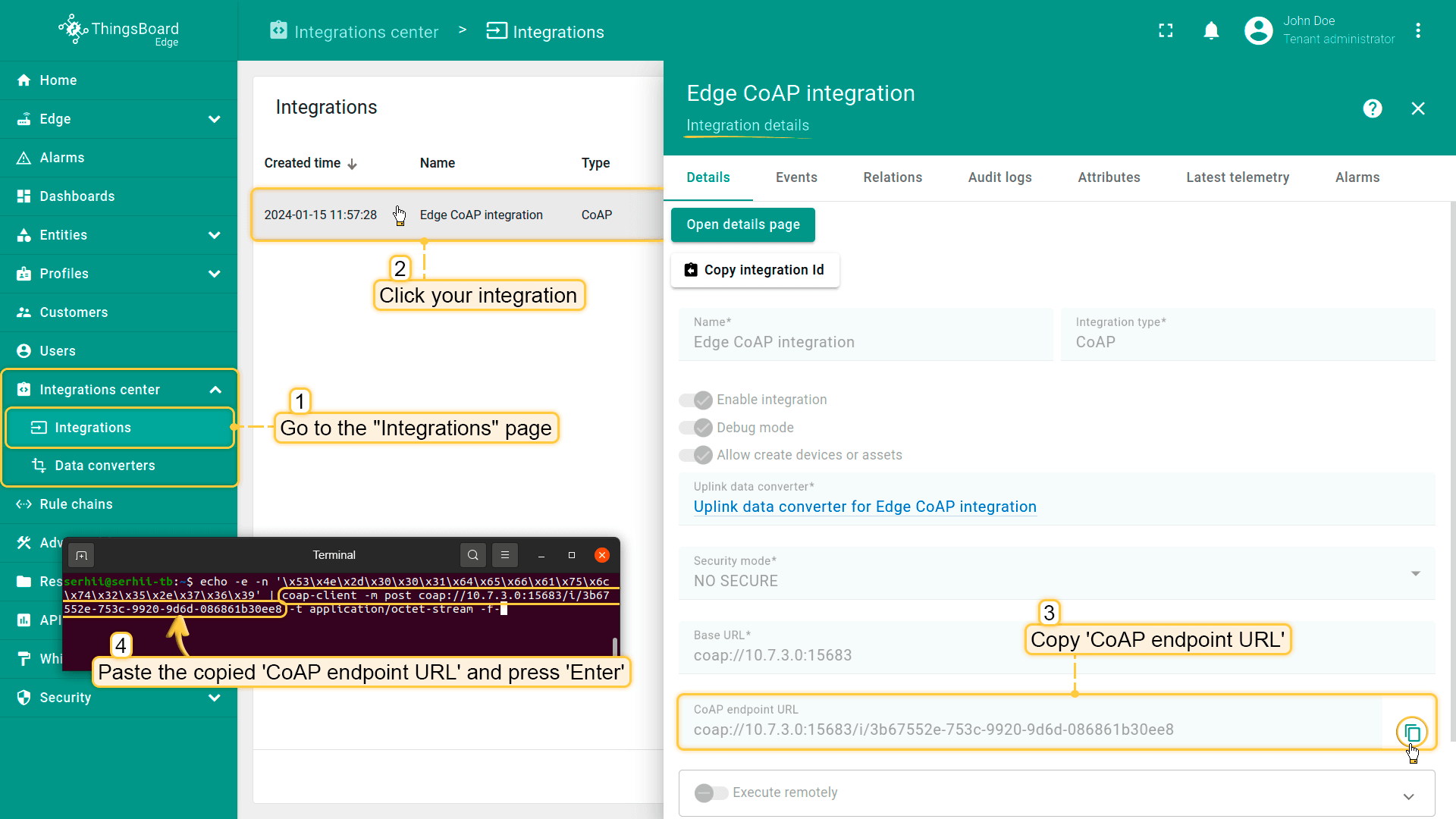The width and height of the screenshot is (1456, 819).
Task: Switch to the Details tab
Action: tap(708, 177)
